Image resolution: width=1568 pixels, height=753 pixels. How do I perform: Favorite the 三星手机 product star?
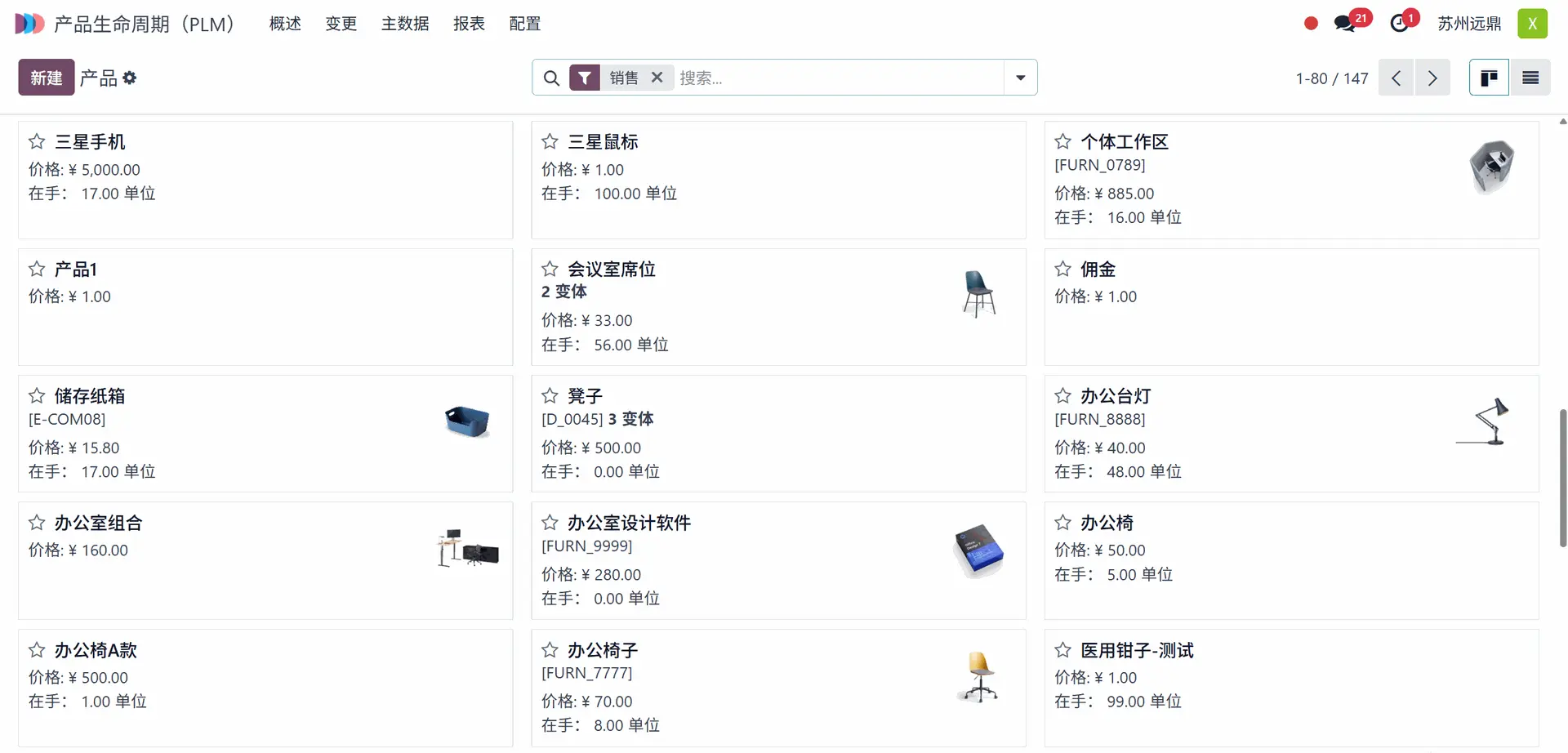(x=37, y=141)
